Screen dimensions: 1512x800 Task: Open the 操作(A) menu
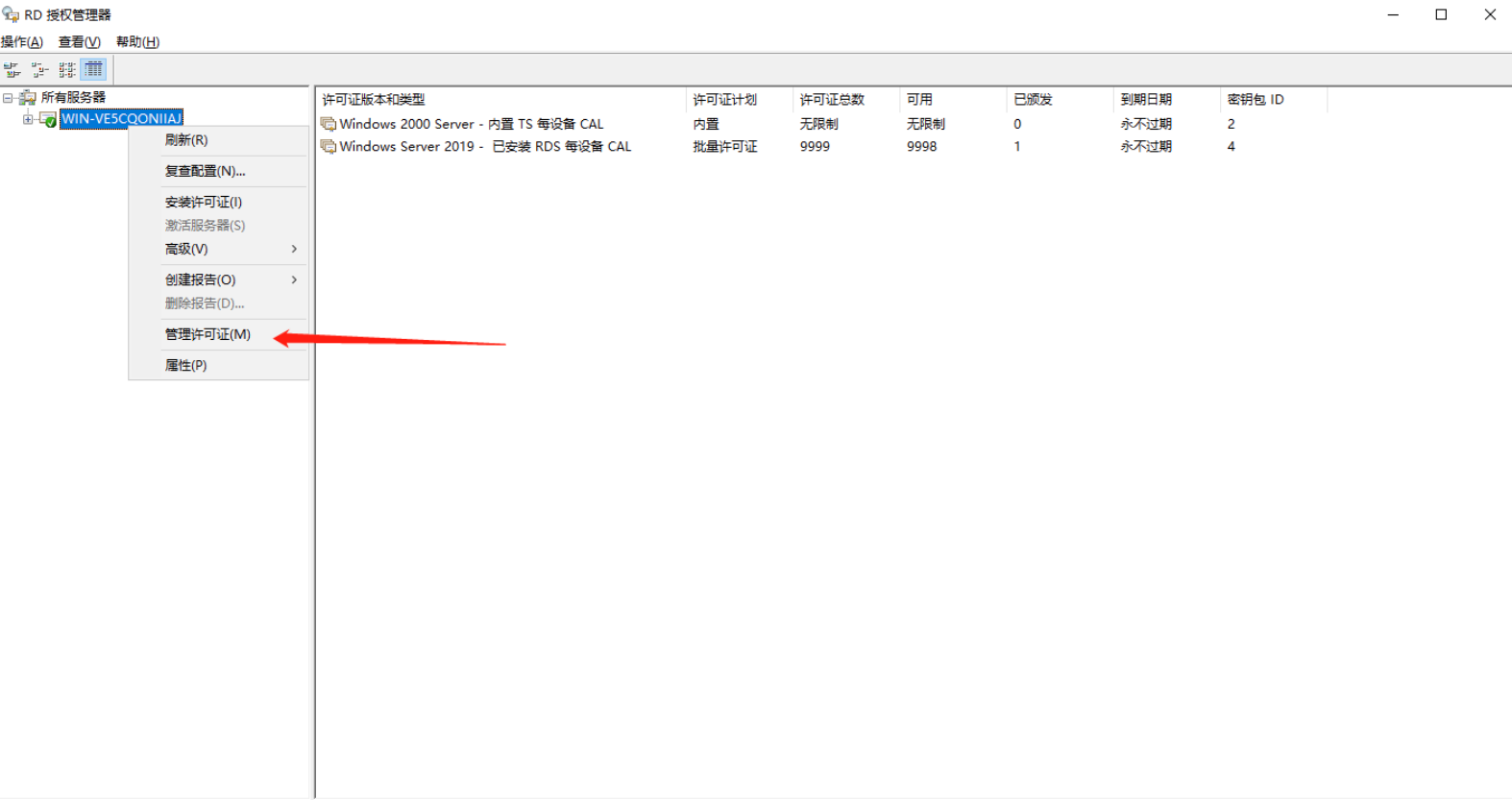[x=22, y=42]
